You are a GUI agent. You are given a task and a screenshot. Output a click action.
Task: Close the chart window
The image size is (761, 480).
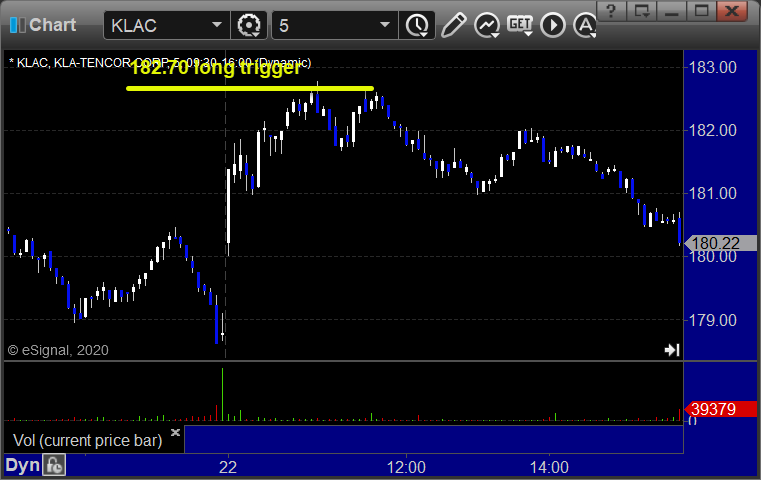pyautogui.click(x=731, y=11)
